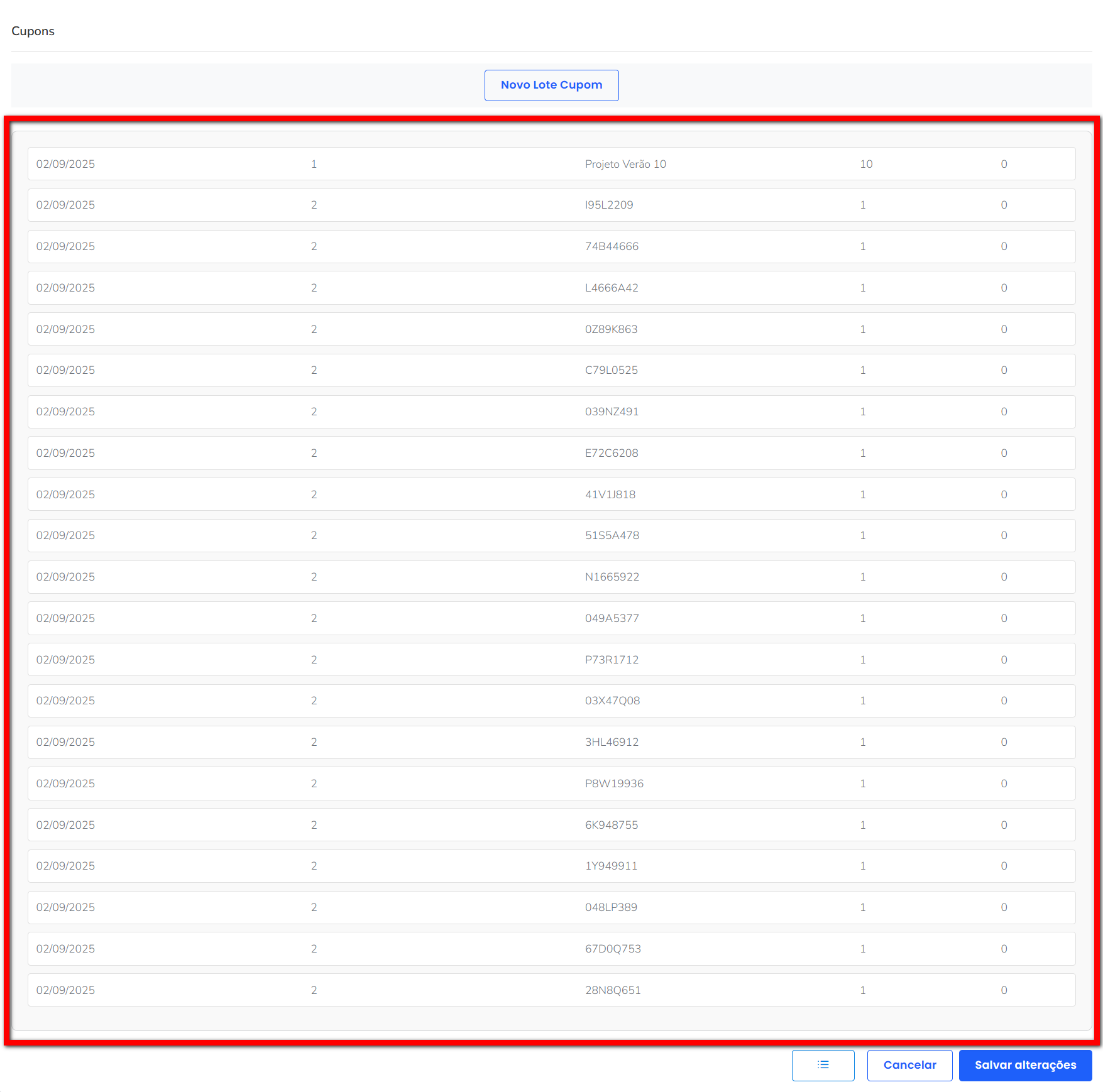Click coupon row E72C6208
Image resolution: width=1103 pixels, height=1092 pixels.
click(x=612, y=453)
